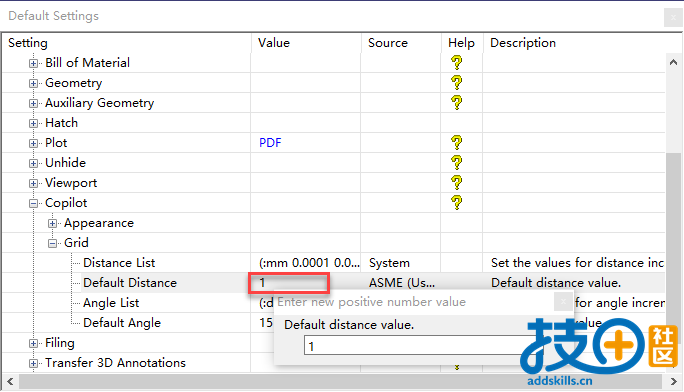684x392 pixels.
Task: Select the Plot row label
Action: (56, 143)
